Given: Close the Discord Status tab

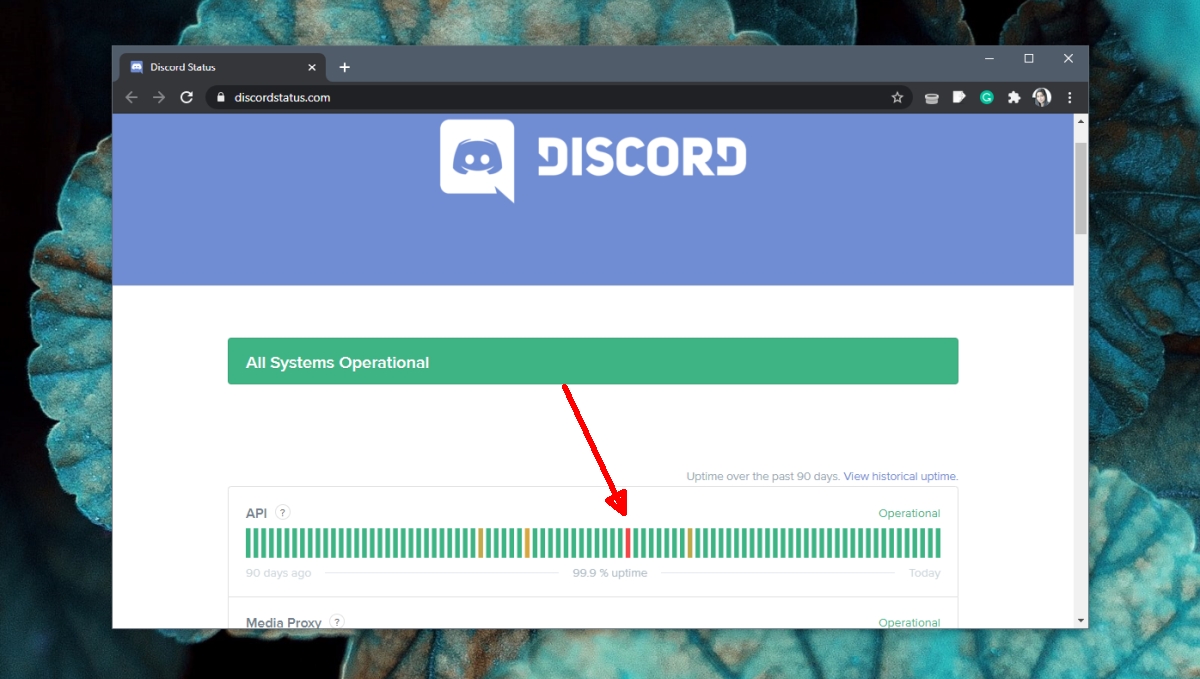Looking at the screenshot, I should (312, 67).
